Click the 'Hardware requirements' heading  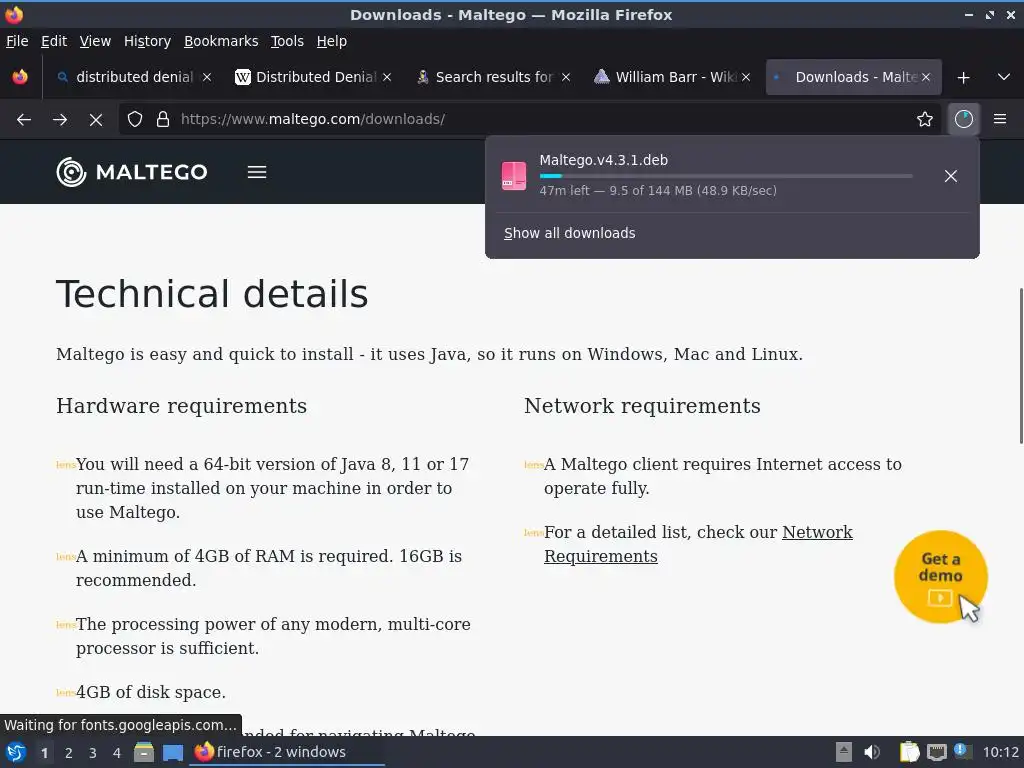point(182,406)
